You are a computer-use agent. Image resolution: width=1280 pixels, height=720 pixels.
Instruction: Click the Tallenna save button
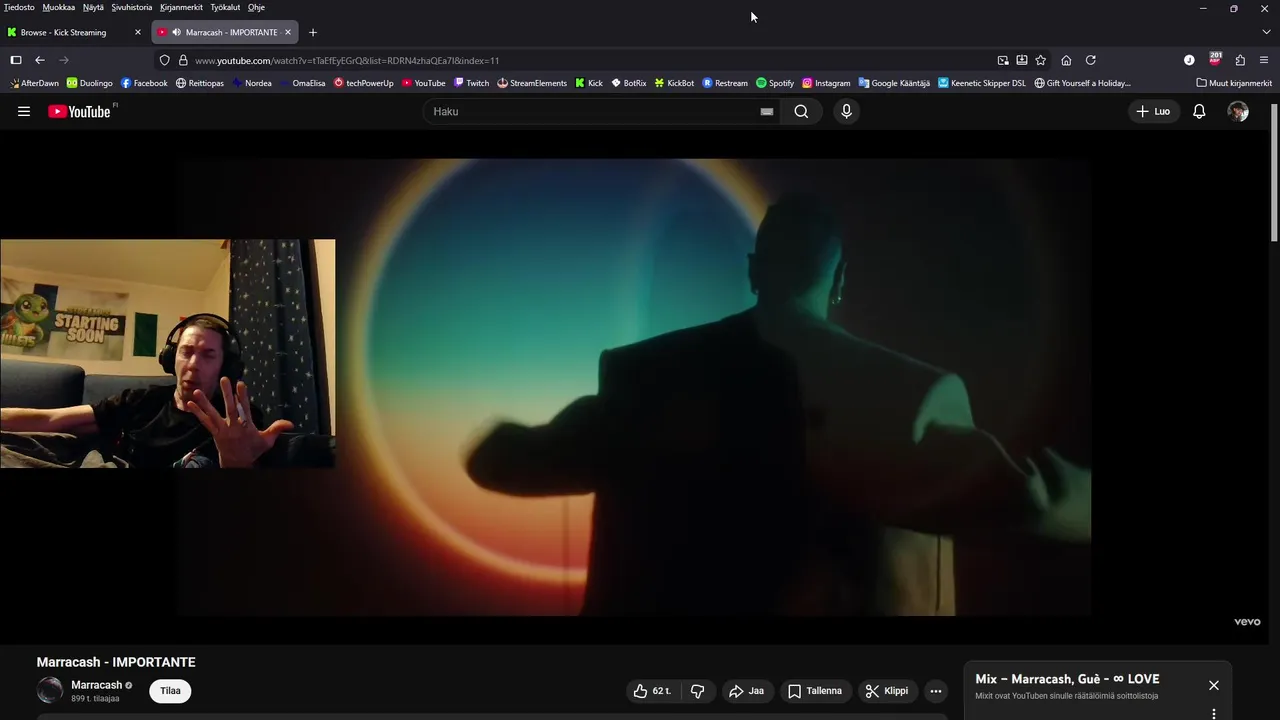pos(815,691)
